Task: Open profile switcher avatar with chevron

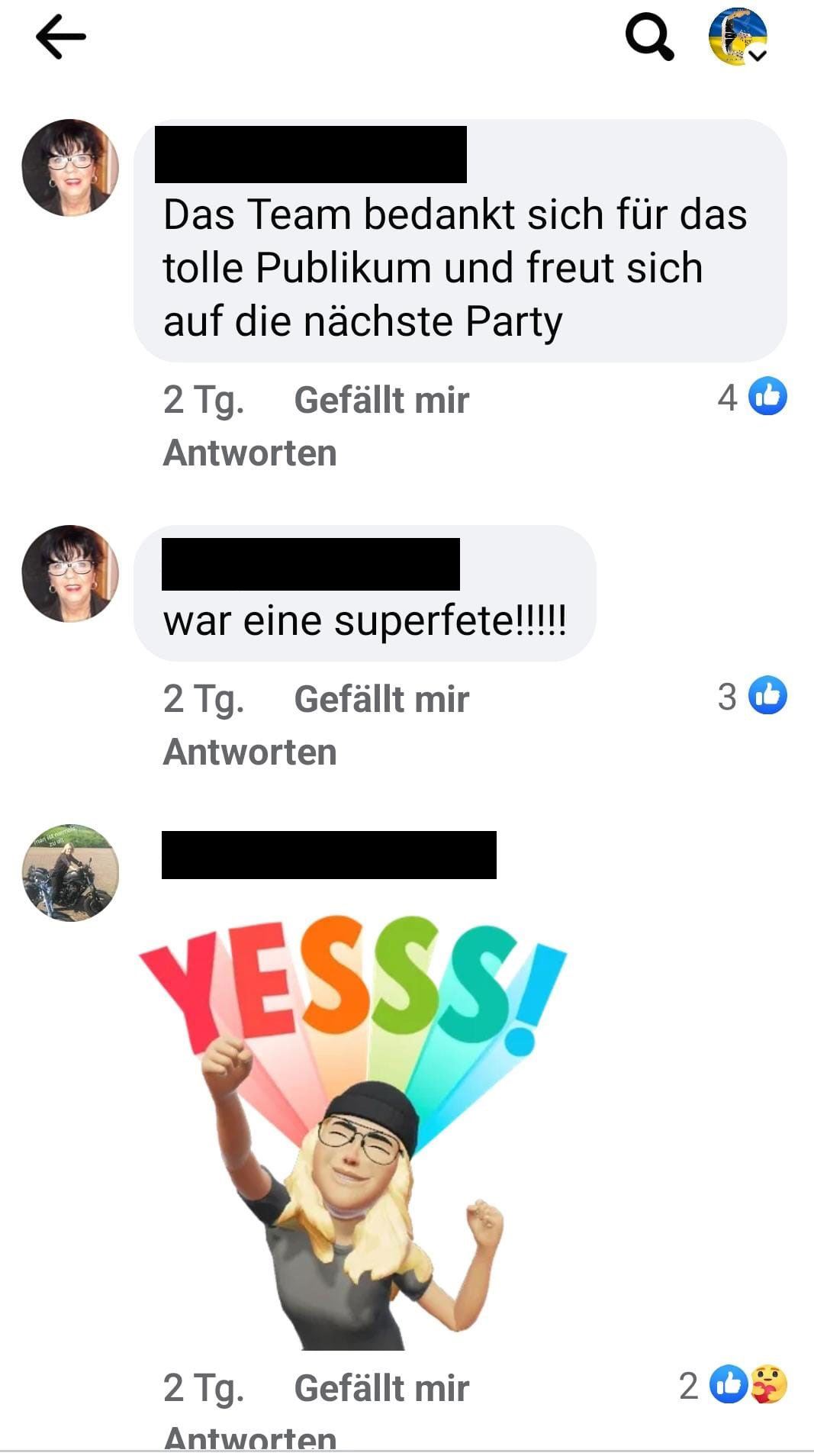Action: click(738, 37)
